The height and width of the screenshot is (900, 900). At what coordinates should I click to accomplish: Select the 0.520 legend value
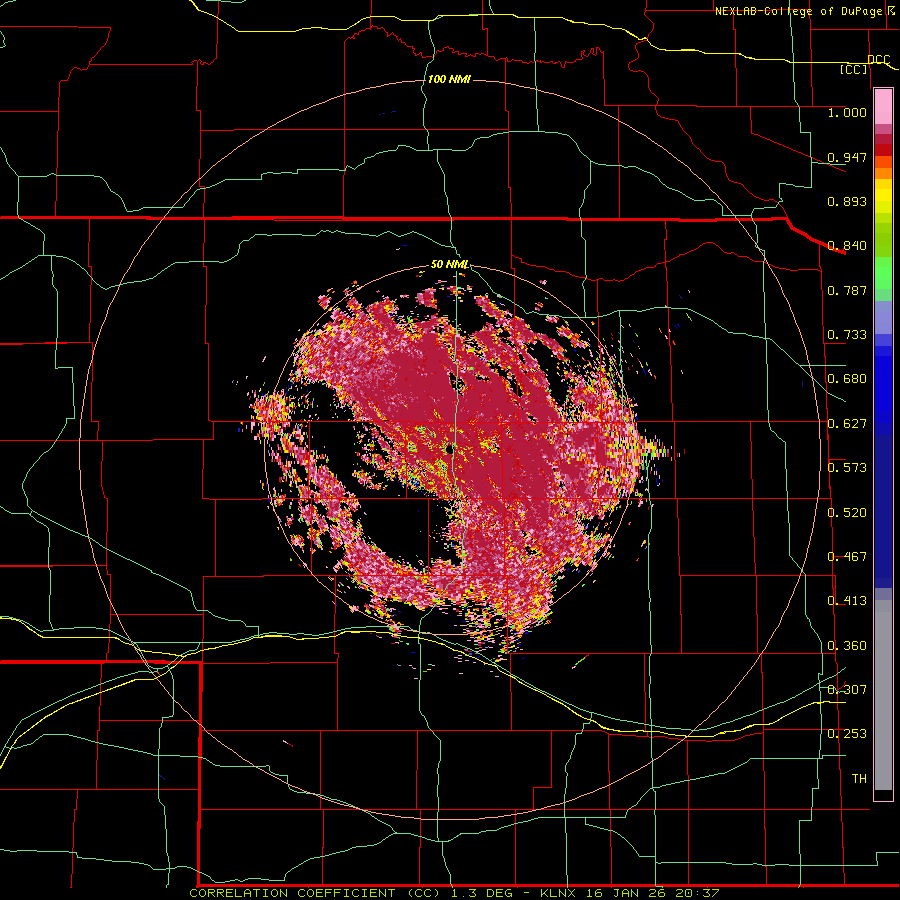click(x=847, y=513)
